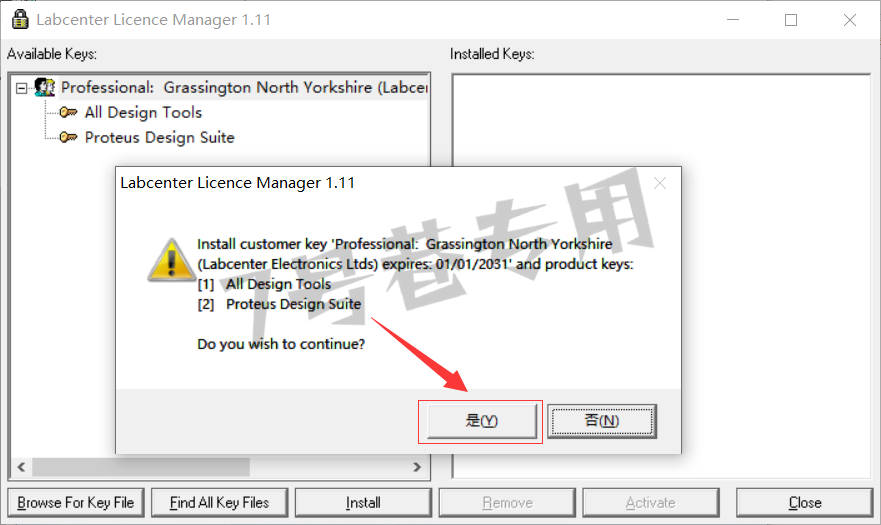This screenshot has height=525, width=881.
Task: Maximize the Licence Manager window
Action: [791, 20]
